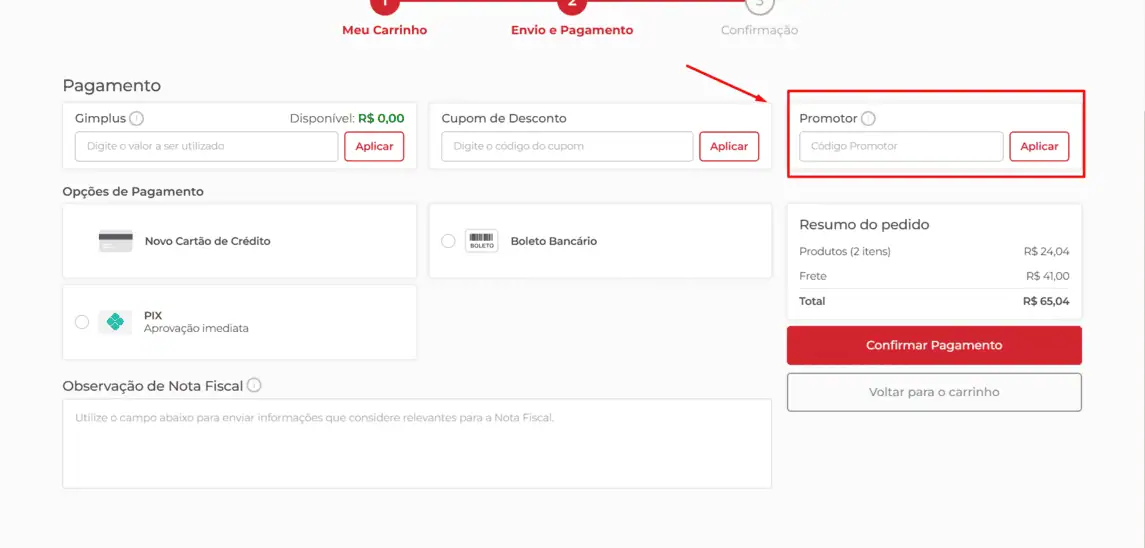
Task: Click the Aprovação imediata text
Action: click(x=196, y=329)
